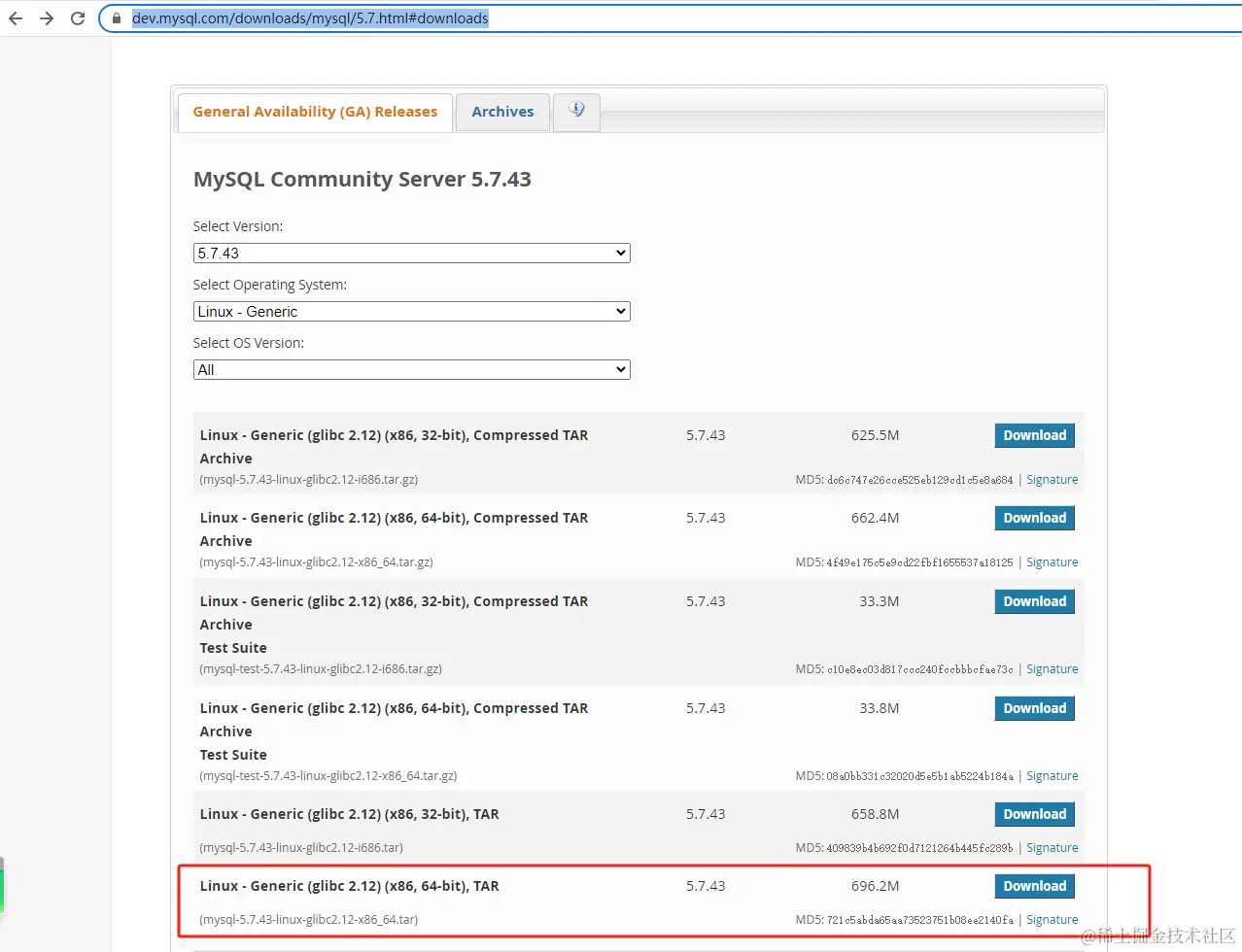Image resolution: width=1242 pixels, height=952 pixels.
Task: Reload the page with the refresh icon
Action: click(78, 18)
